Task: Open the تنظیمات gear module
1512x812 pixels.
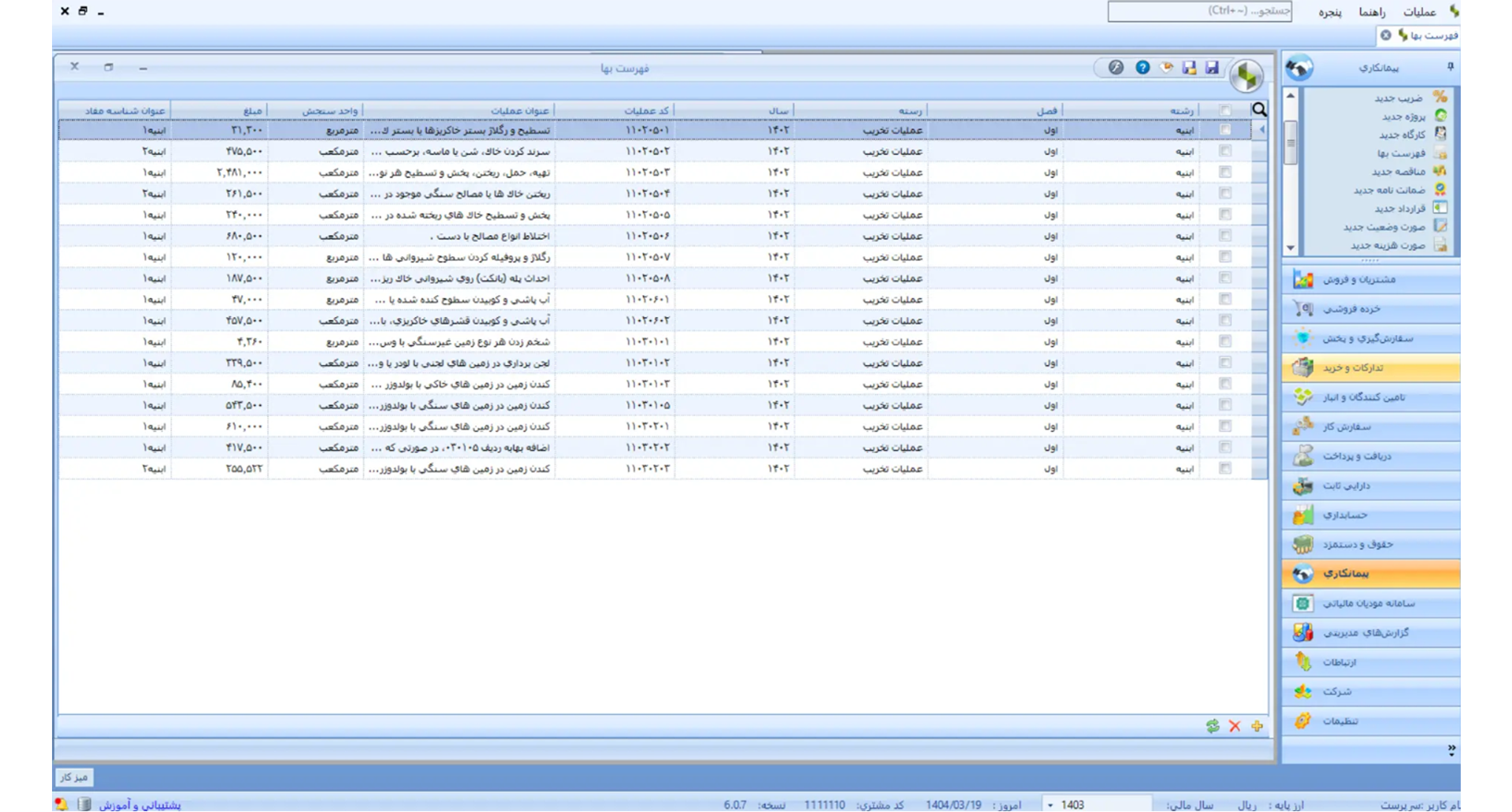Action: 1339,721
